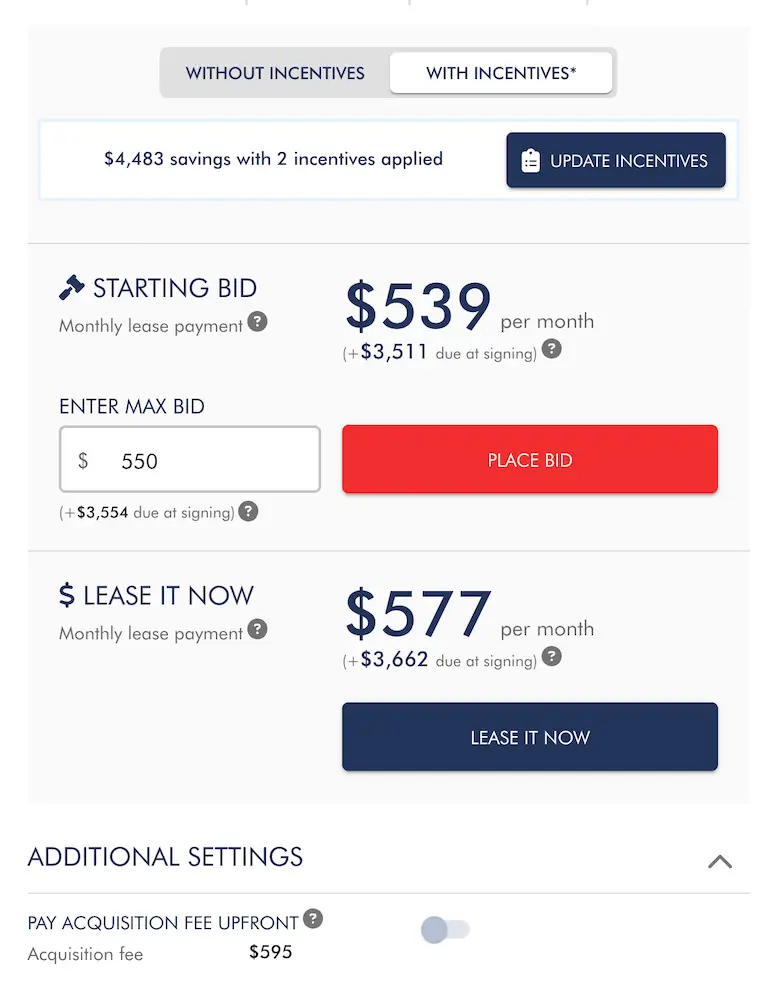Switch to Without Incentives pricing
The width and height of the screenshot is (777, 1000).
[275, 73]
